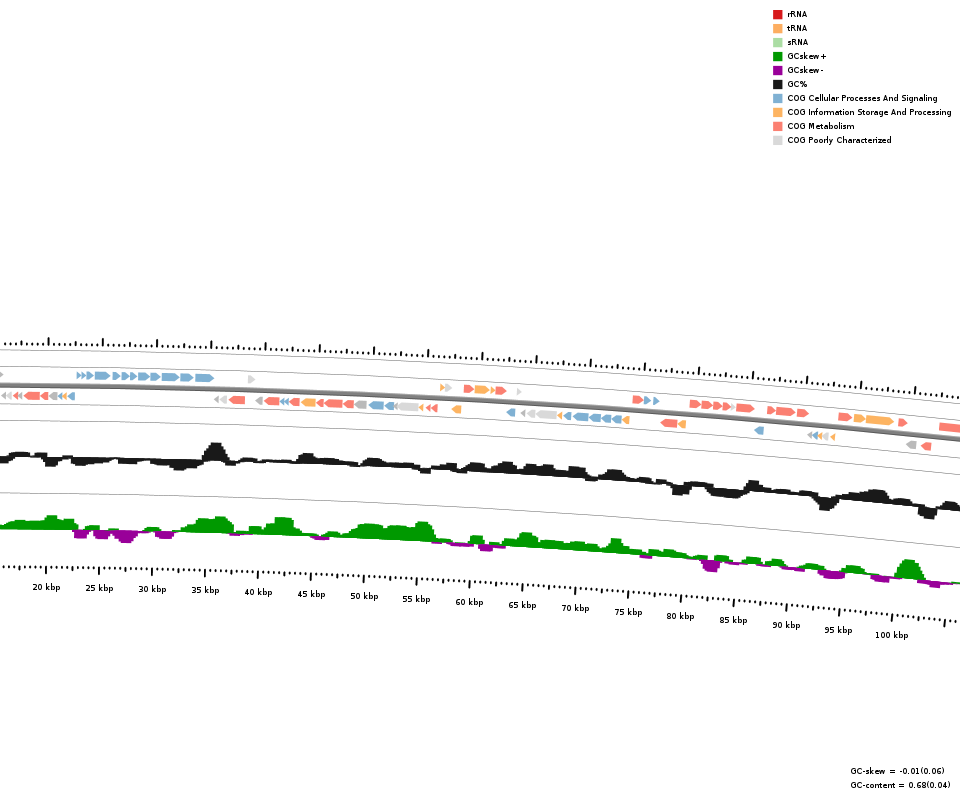Click the 65 kbp scale label

point(522,605)
